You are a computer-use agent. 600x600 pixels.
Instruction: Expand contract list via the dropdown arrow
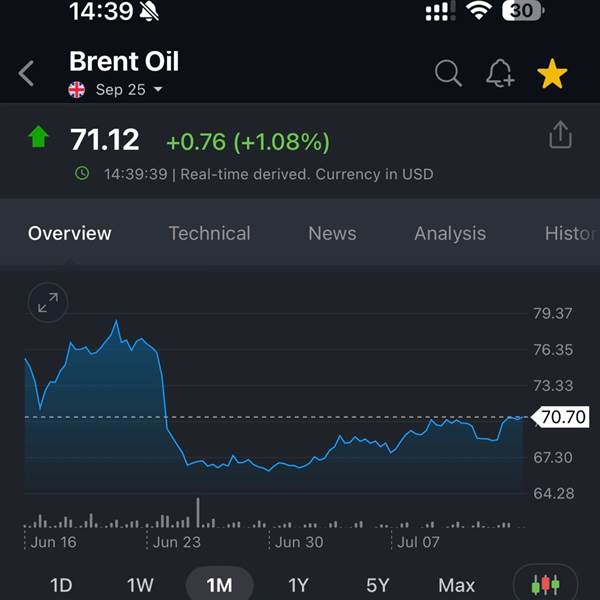pos(158,90)
